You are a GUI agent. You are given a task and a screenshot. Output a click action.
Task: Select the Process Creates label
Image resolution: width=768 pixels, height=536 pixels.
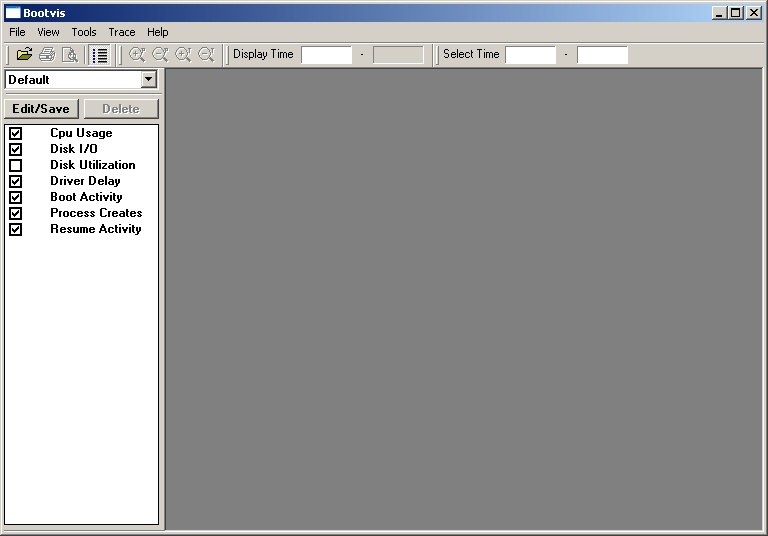[x=96, y=213]
